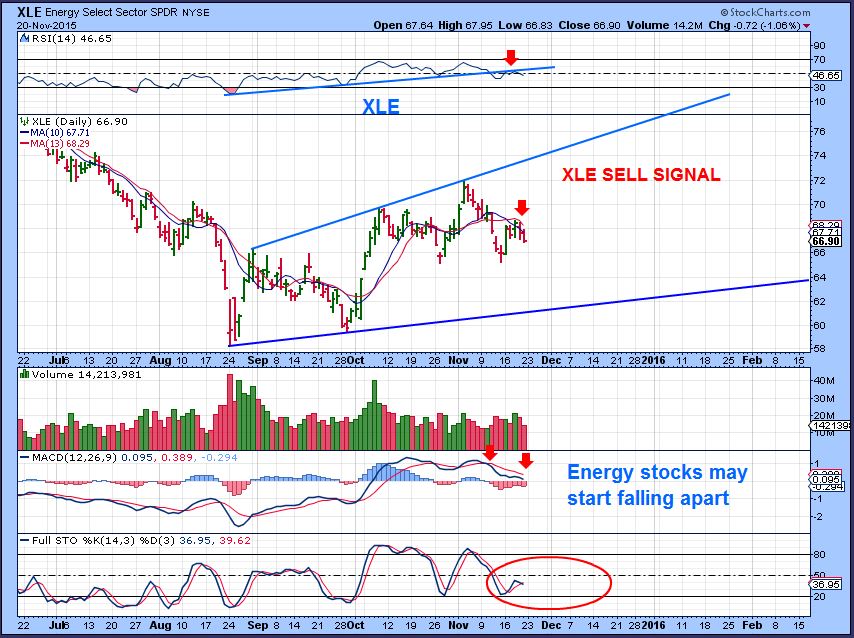Click the date 20-Nov-2015
Viewport: 854px width, 638px height.
pos(47,25)
